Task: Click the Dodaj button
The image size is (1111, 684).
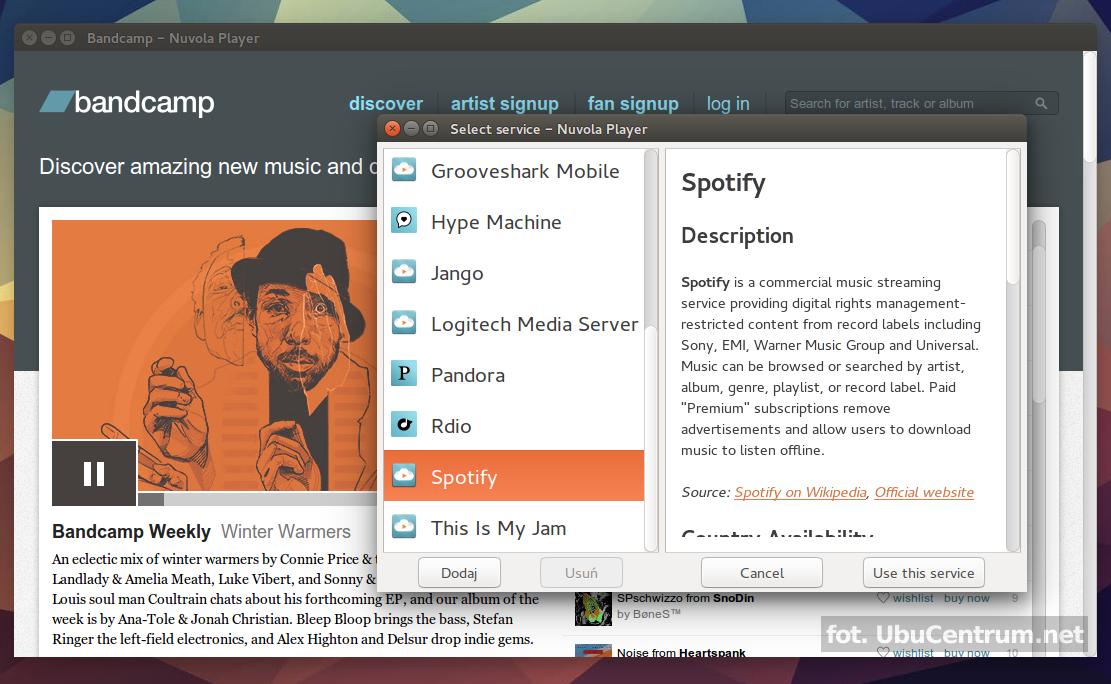Action: pyautogui.click(x=459, y=573)
